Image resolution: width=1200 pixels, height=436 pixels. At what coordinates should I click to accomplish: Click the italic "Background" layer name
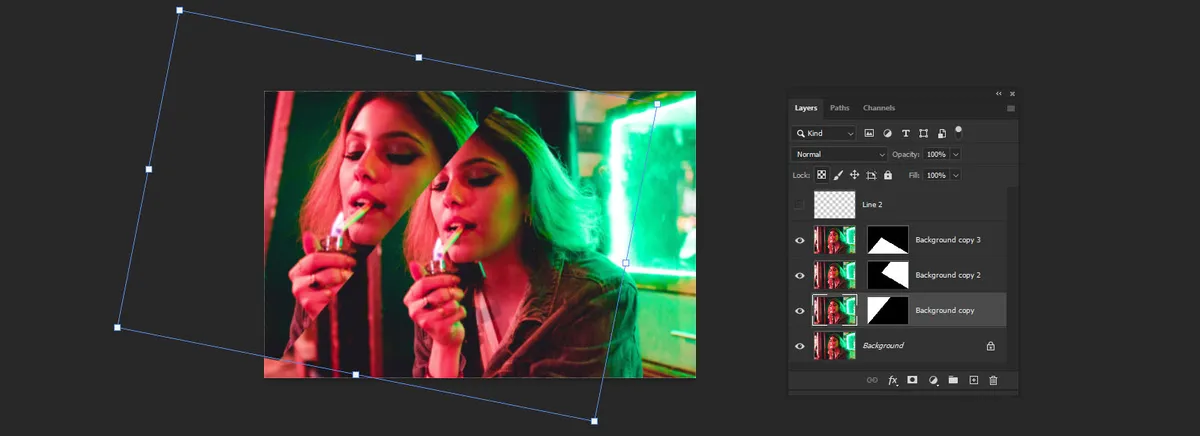pos(883,346)
